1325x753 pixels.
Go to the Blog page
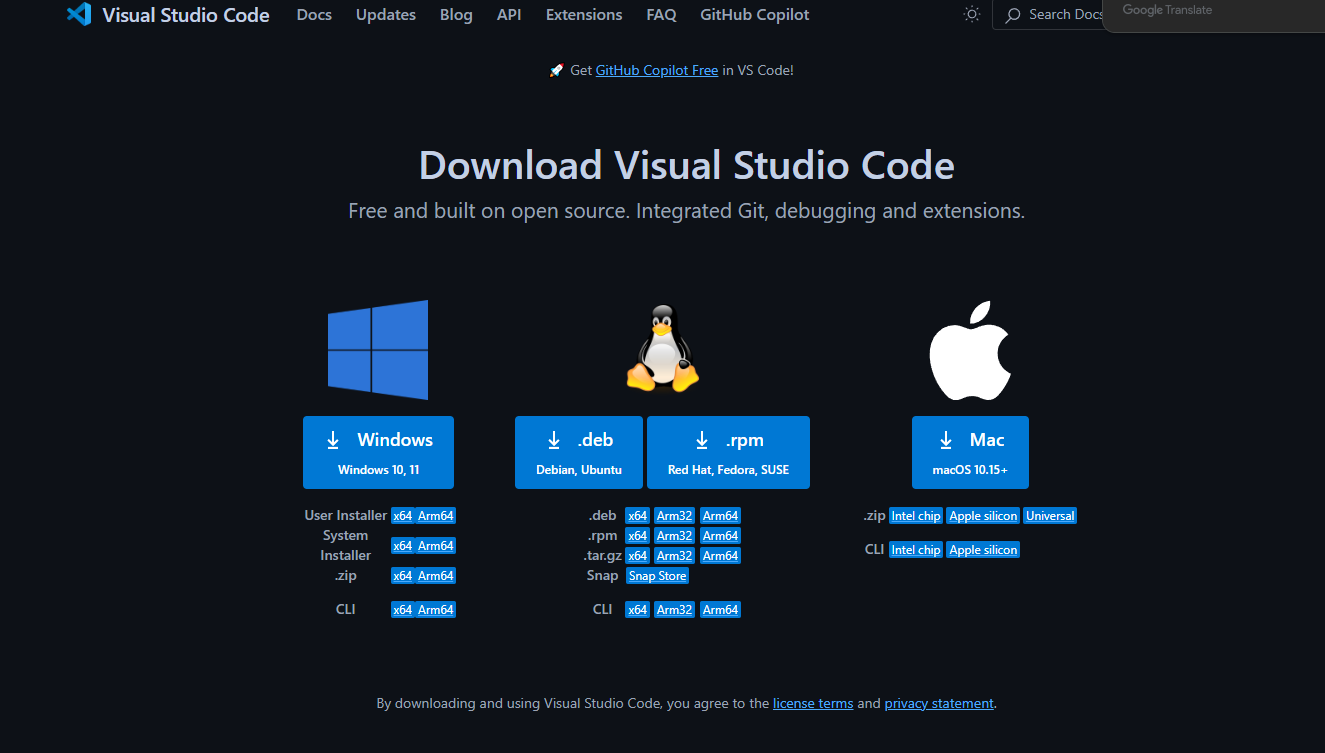pos(456,15)
